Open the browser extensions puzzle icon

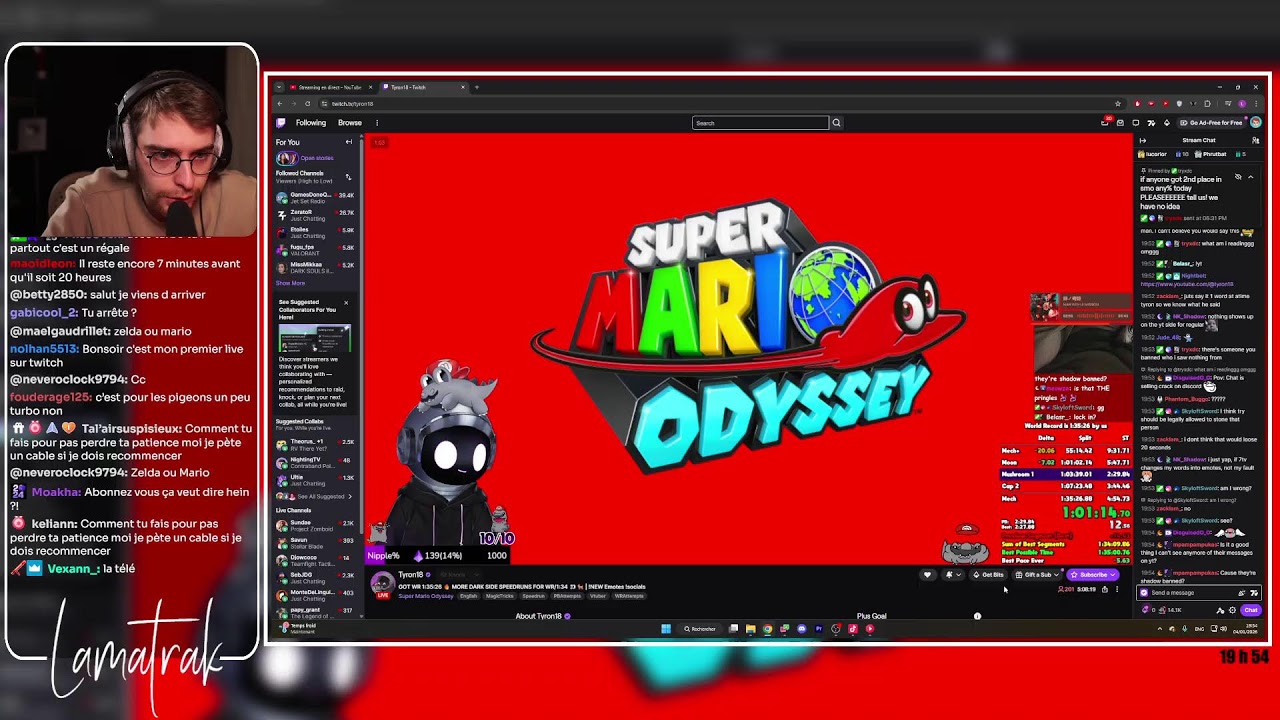[x=1207, y=104]
